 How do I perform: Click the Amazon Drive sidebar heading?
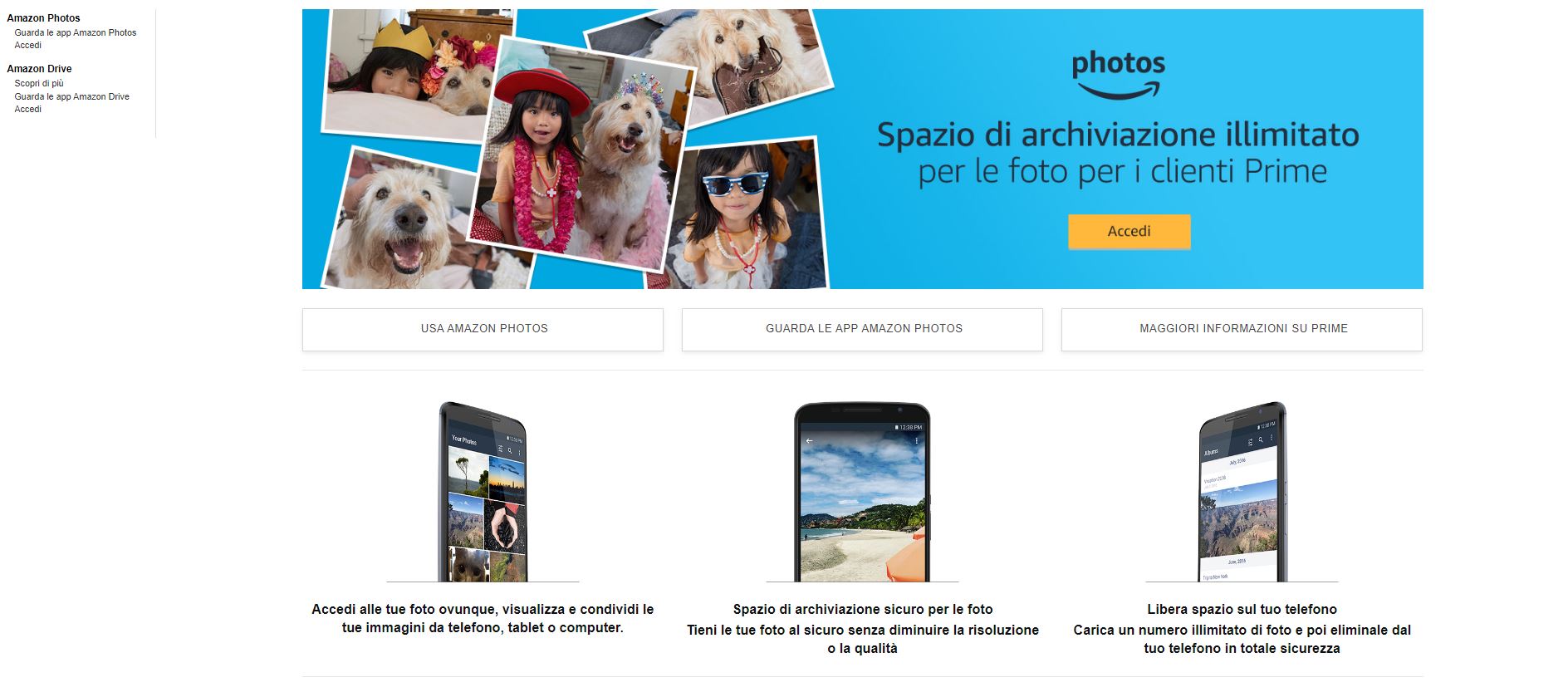39,69
